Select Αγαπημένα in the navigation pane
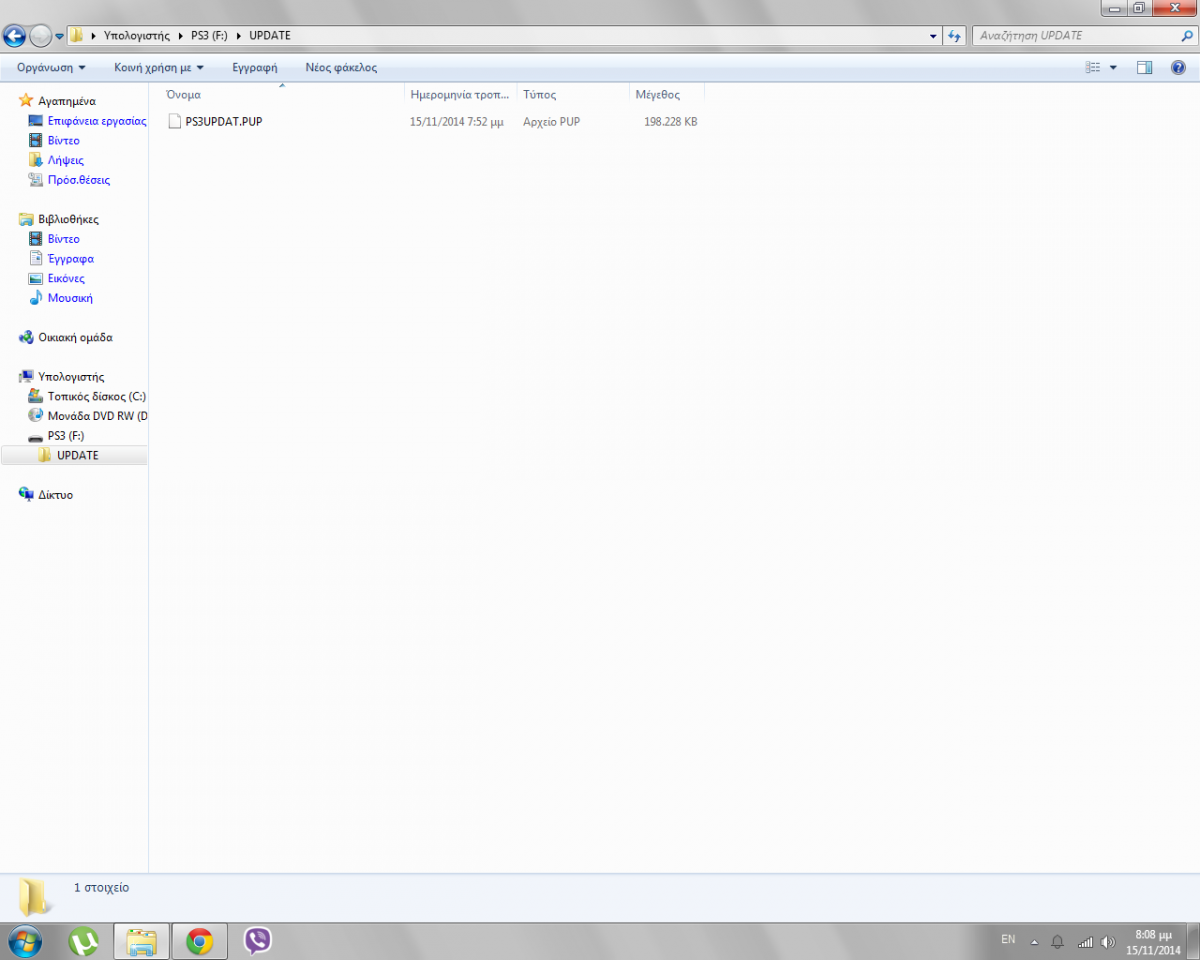 (66, 101)
